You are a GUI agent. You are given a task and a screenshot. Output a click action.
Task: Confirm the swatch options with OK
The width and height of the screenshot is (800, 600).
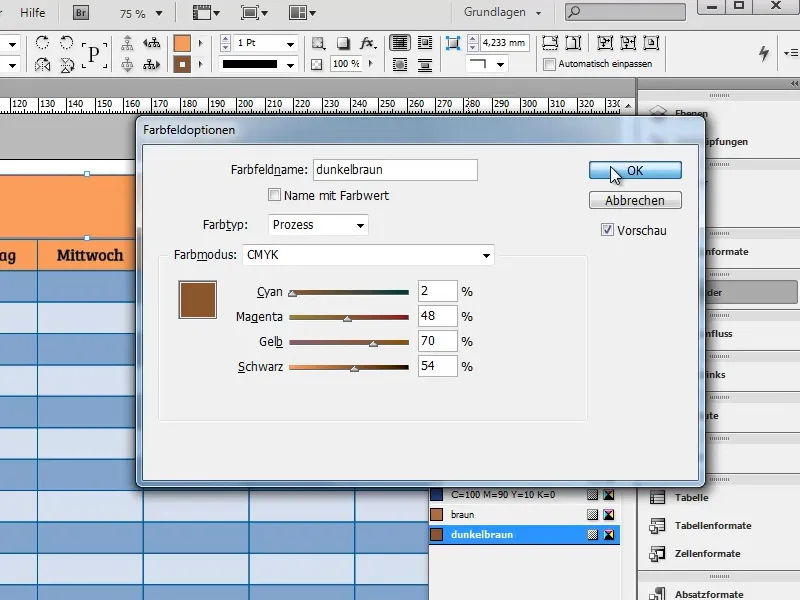pyautogui.click(x=634, y=168)
